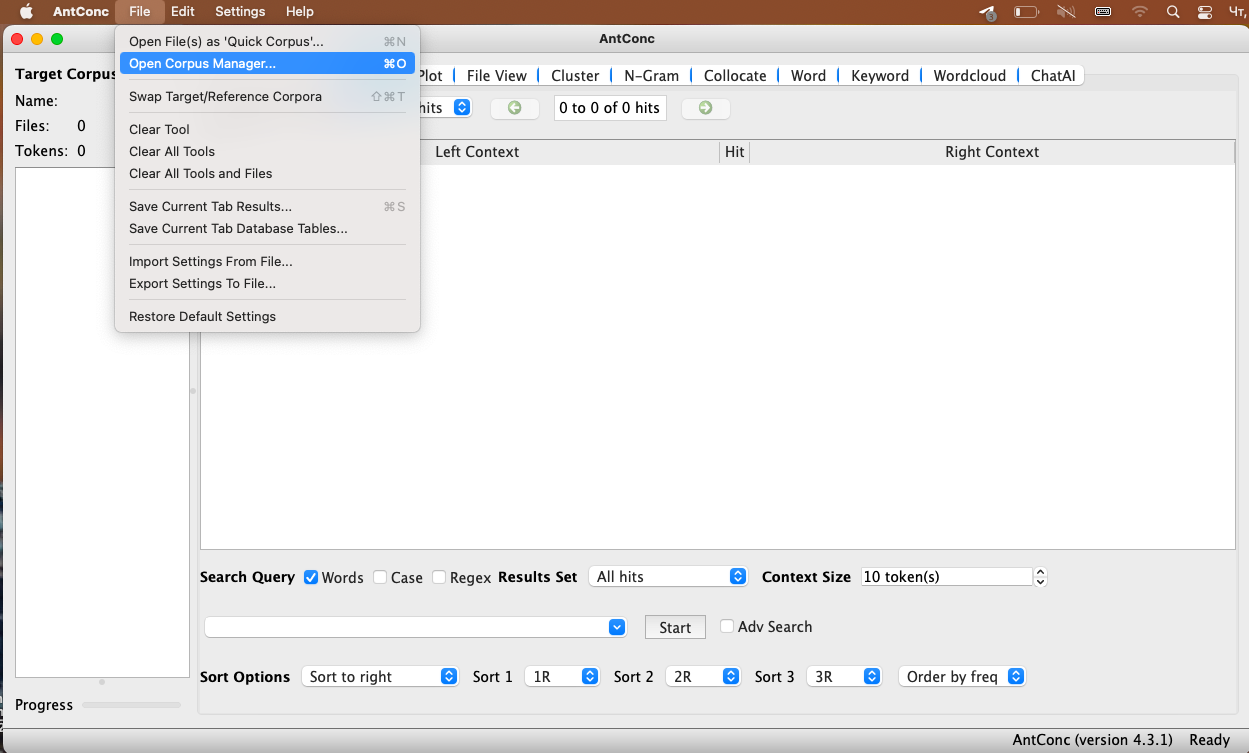The image size is (1249, 753).
Task: Open the Wi-Fi status icon
Action: pyautogui.click(x=1140, y=12)
